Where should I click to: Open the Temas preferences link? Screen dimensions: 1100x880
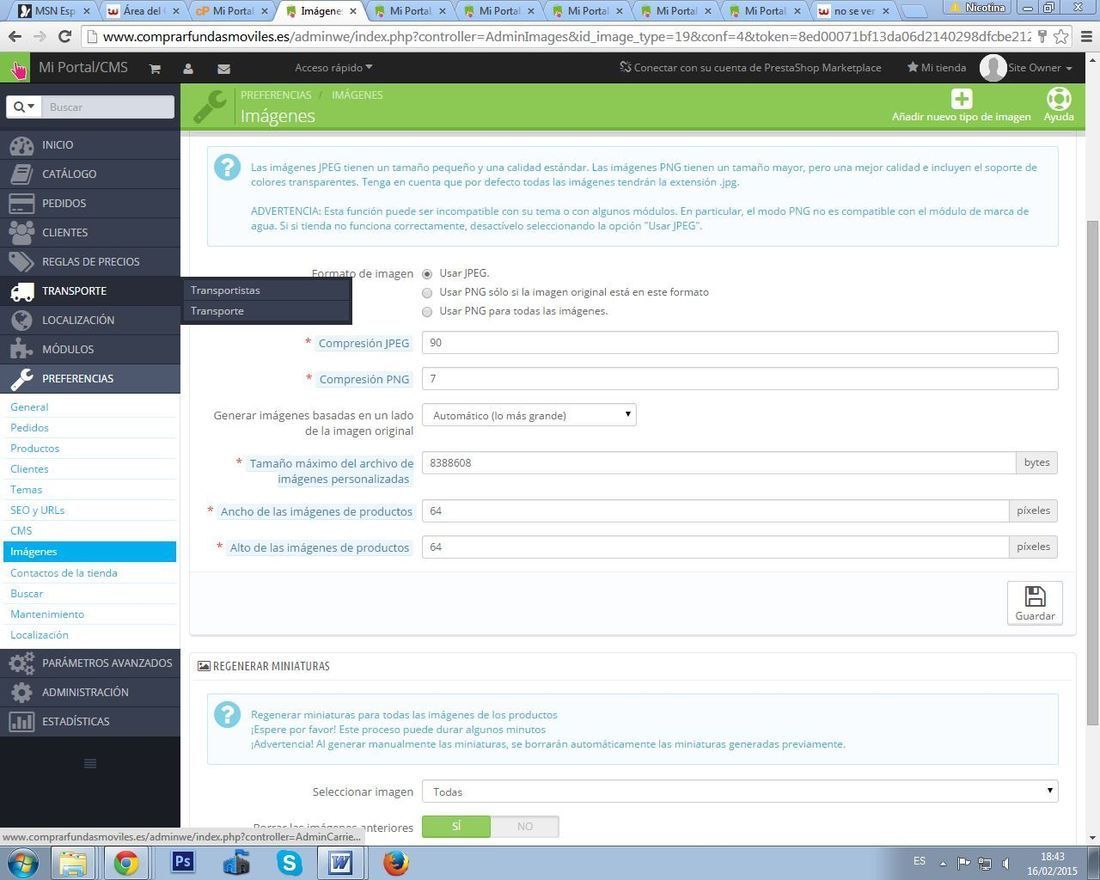[x=26, y=490]
